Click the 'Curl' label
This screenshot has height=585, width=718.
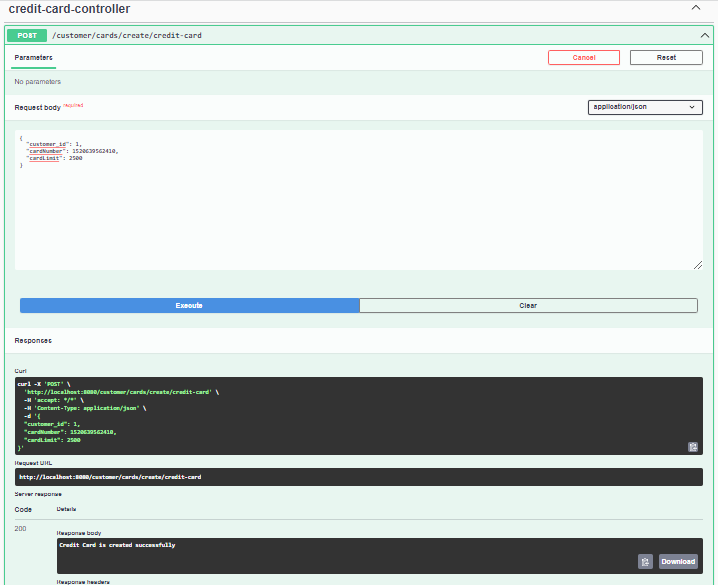tap(21, 371)
